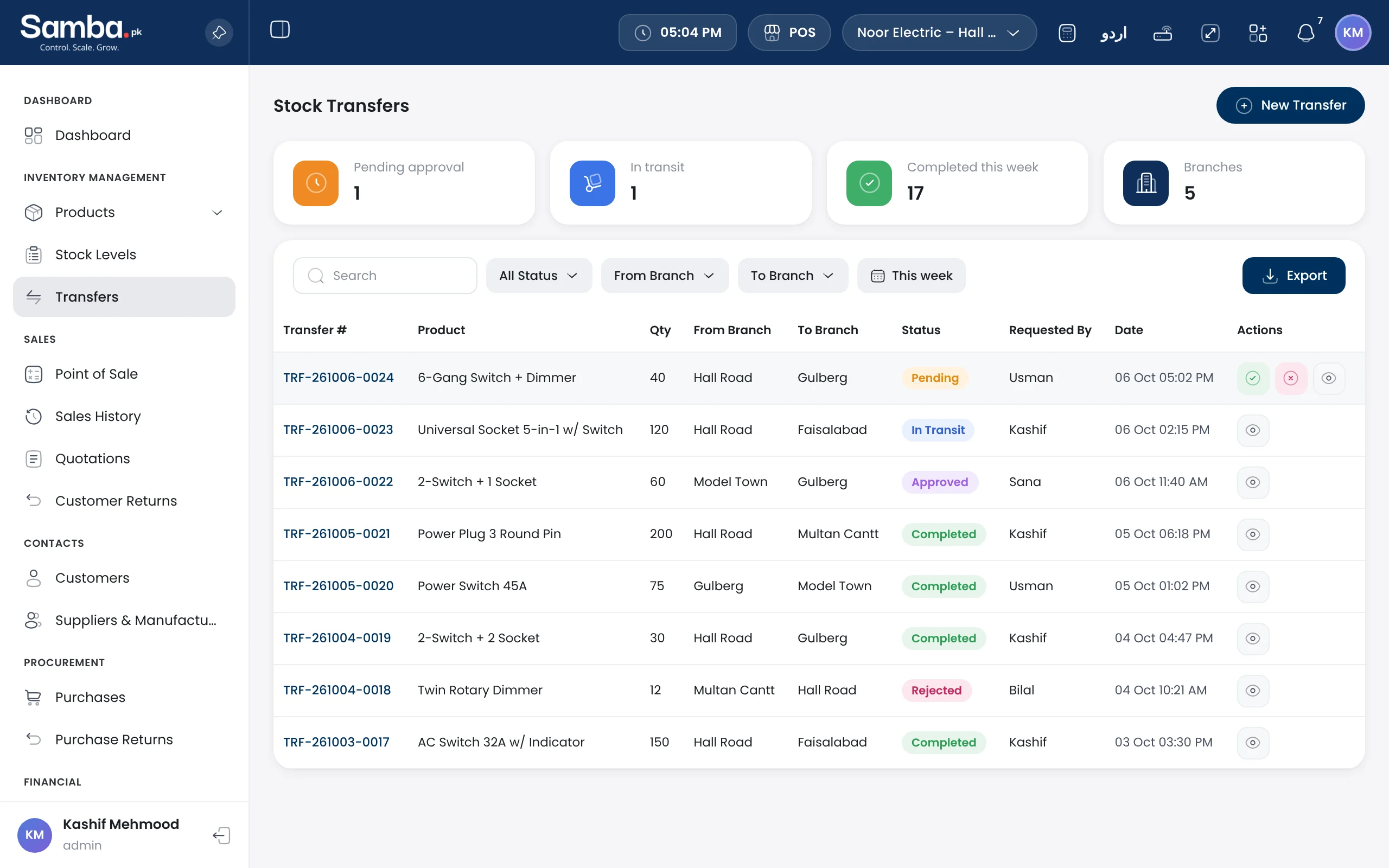
Task: View details of TRF-261004-0018 via eye icon
Action: 1253,690
